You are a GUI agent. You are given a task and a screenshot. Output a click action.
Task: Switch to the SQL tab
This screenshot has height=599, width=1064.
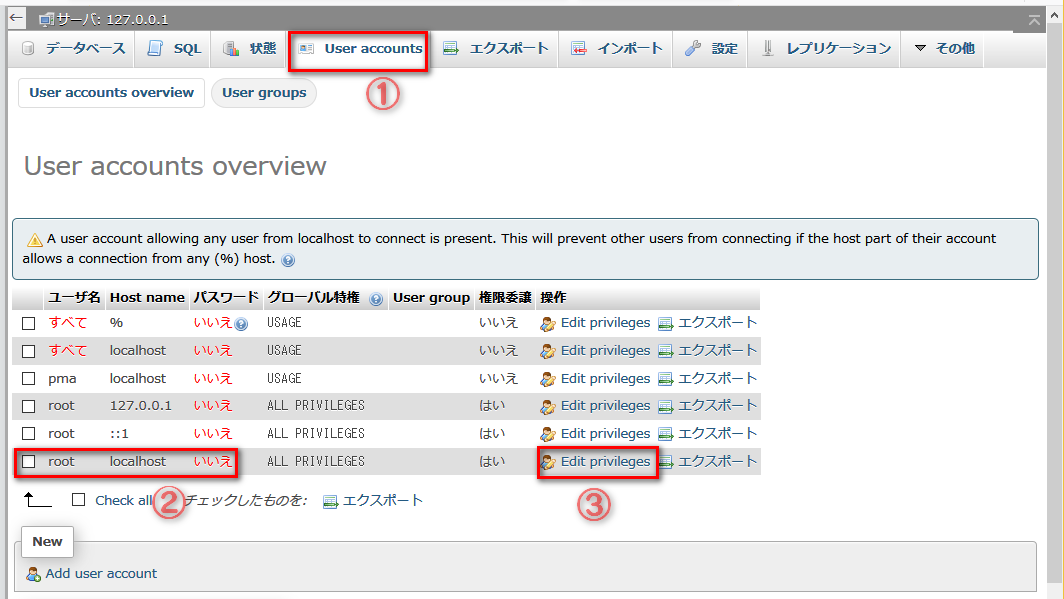tap(175, 48)
